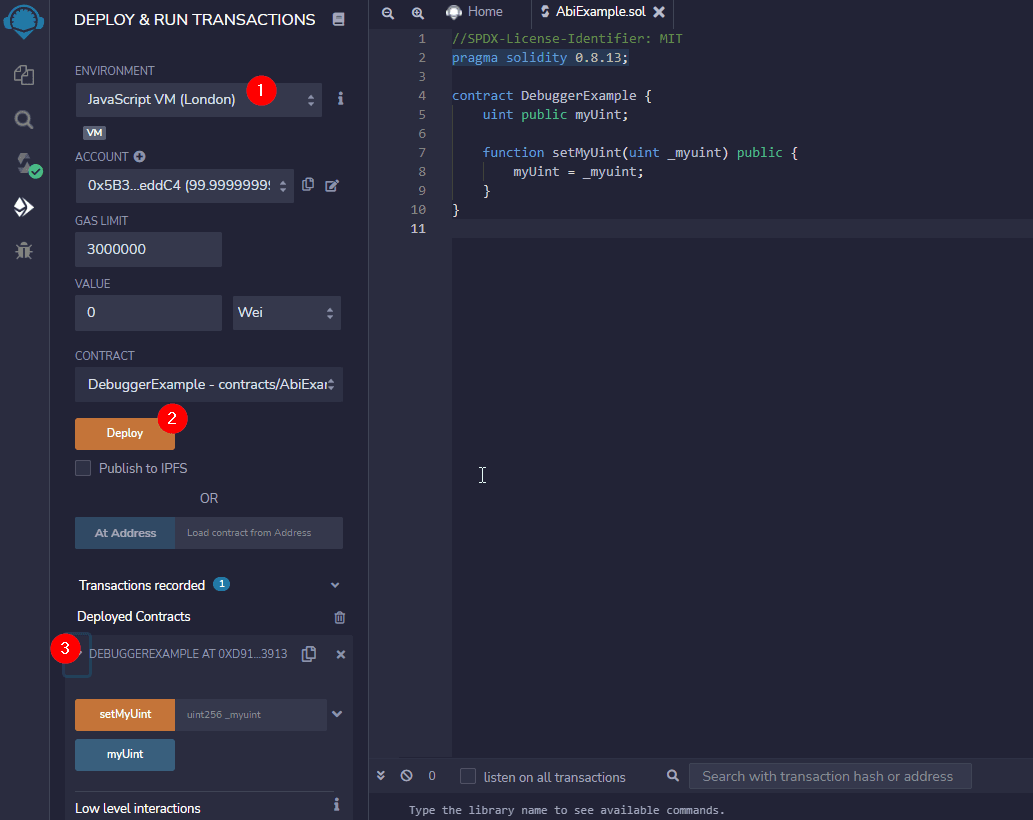Remove DEBUGGEREXAMPLE deployed instance
This screenshot has height=820, width=1033.
[341, 655]
